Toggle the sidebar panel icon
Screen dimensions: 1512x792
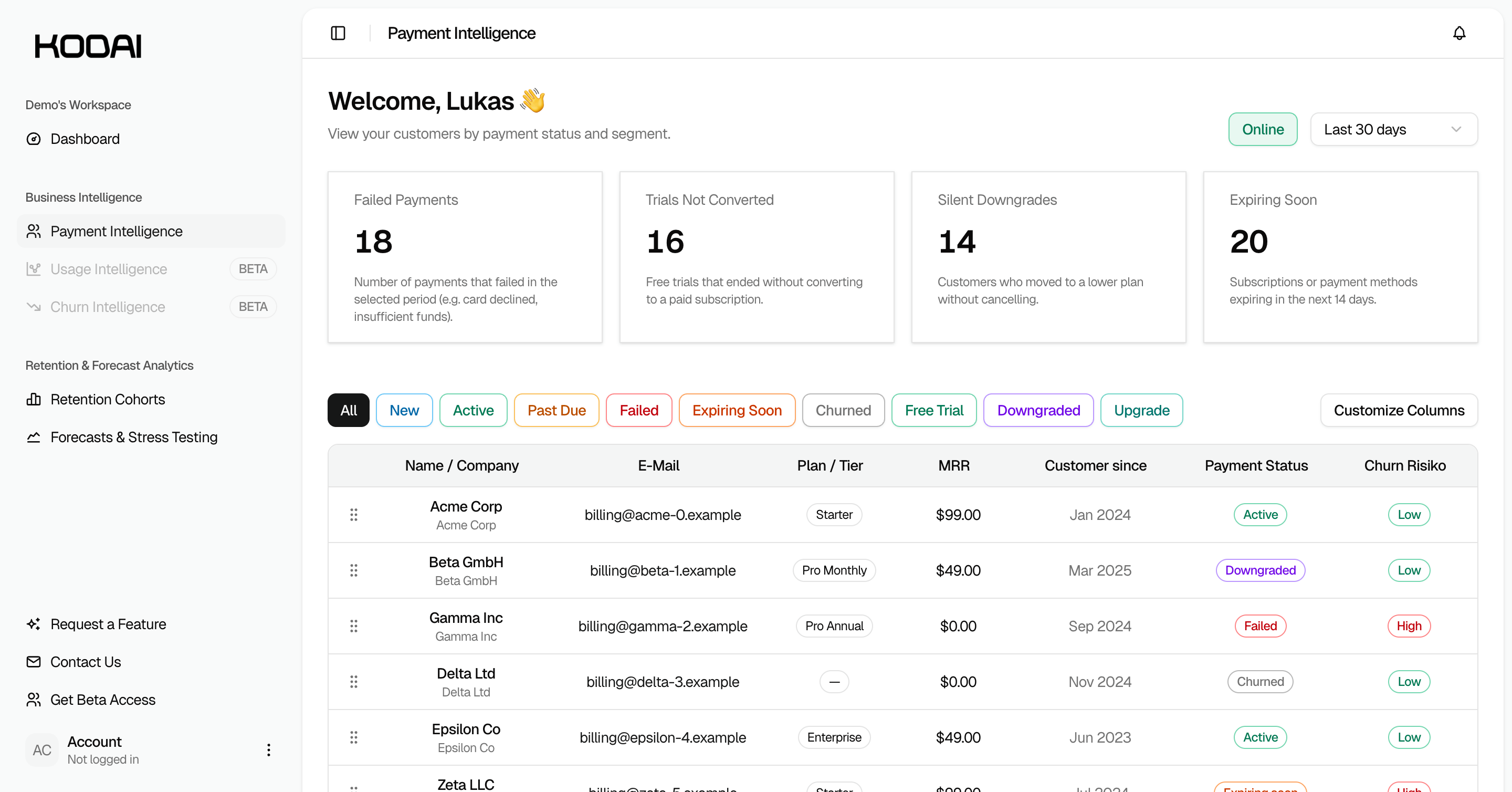click(x=338, y=34)
